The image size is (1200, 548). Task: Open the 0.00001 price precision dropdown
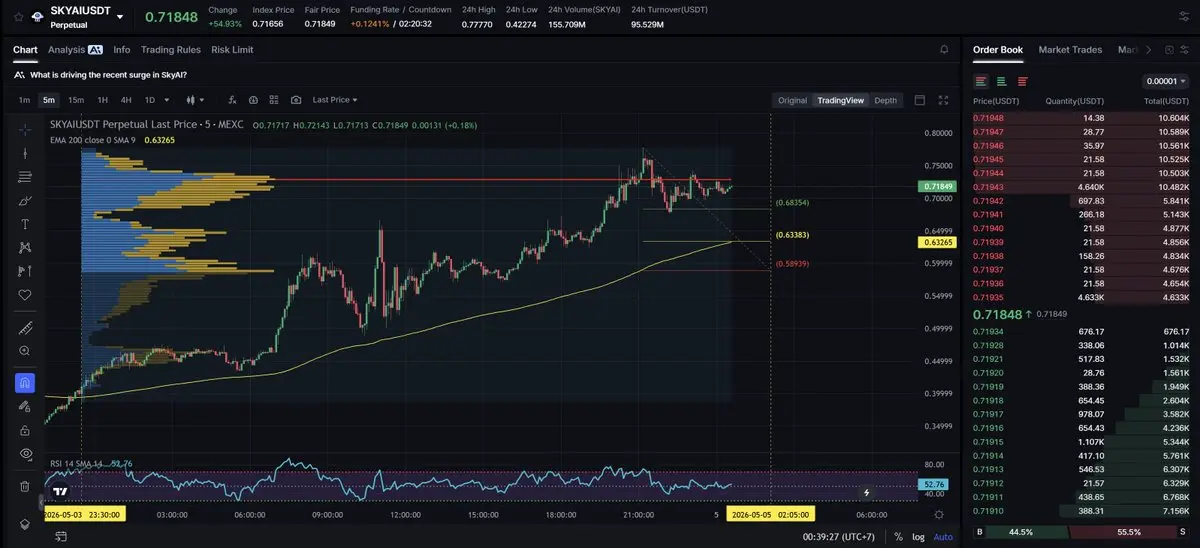(x=1164, y=81)
